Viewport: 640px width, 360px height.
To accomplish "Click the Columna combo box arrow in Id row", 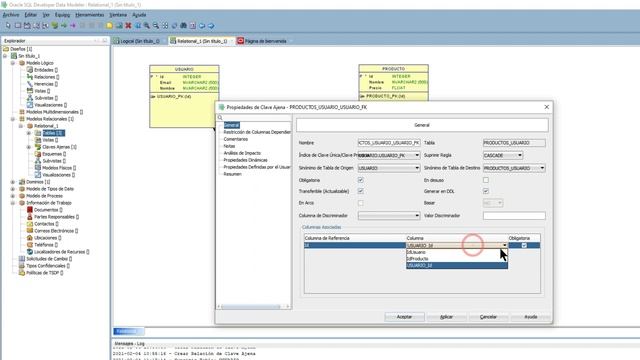I will coord(504,245).
